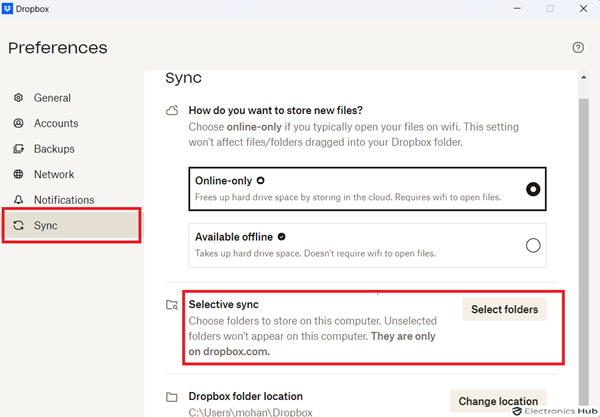
Task: Minimize the Dropbox window
Action: pos(517,8)
